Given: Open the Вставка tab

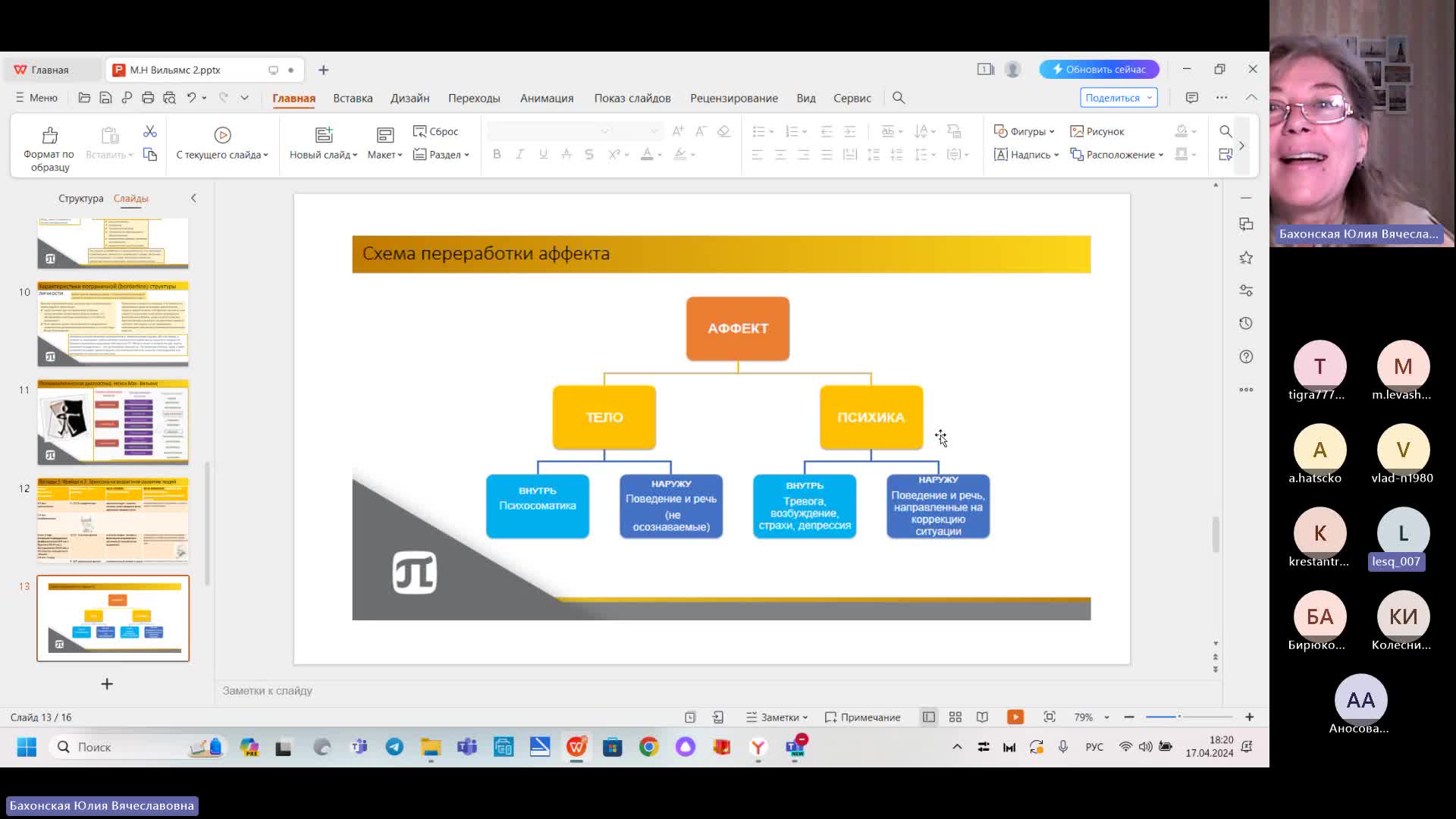Looking at the screenshot, I should [353, 98].
